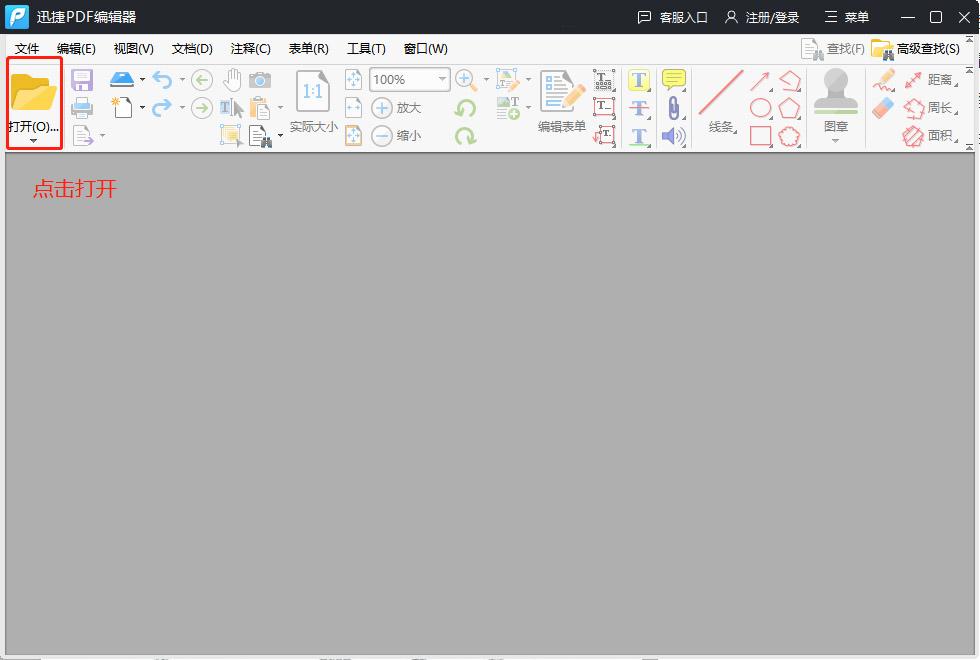Take a snapshot with the camera tool
Image resolution: width=980 pixels, height=660 pixels.
pyautogui.click(x=260, y=79)
